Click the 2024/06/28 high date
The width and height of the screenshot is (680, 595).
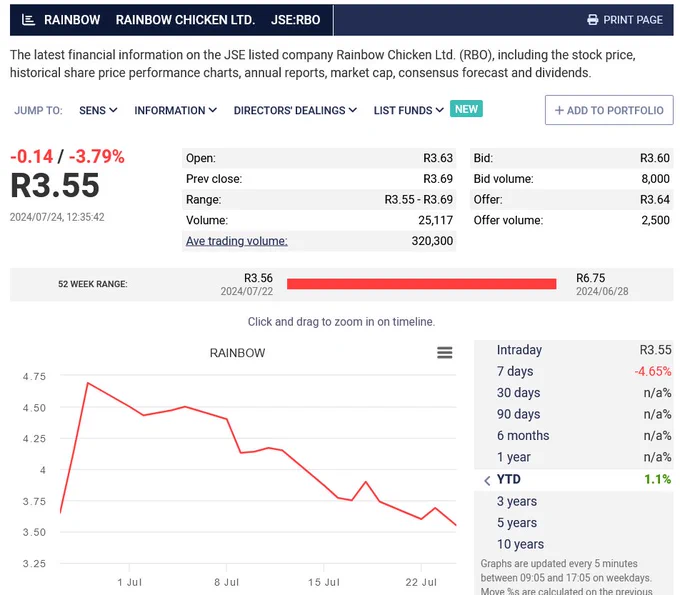(x=602, y=291)
